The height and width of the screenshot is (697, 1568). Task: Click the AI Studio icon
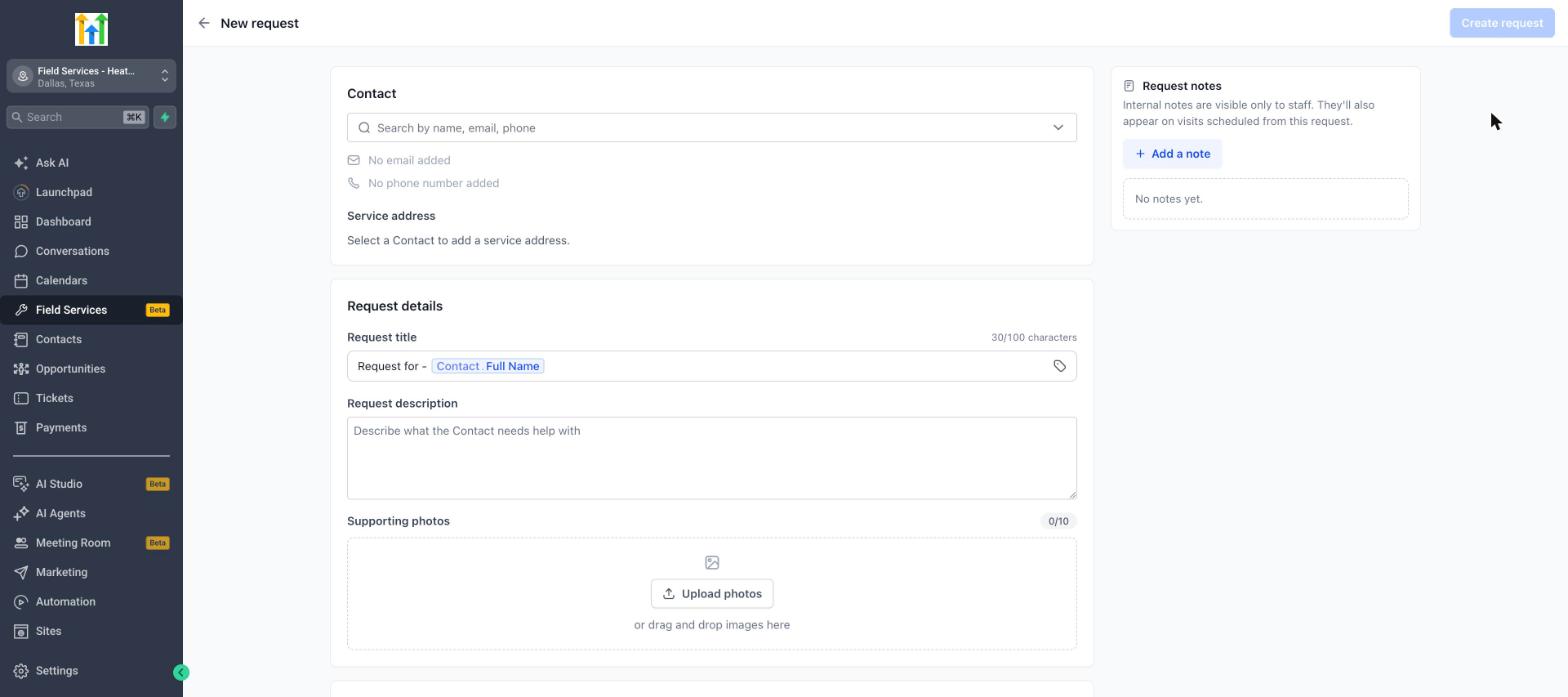tap(21, 484)
